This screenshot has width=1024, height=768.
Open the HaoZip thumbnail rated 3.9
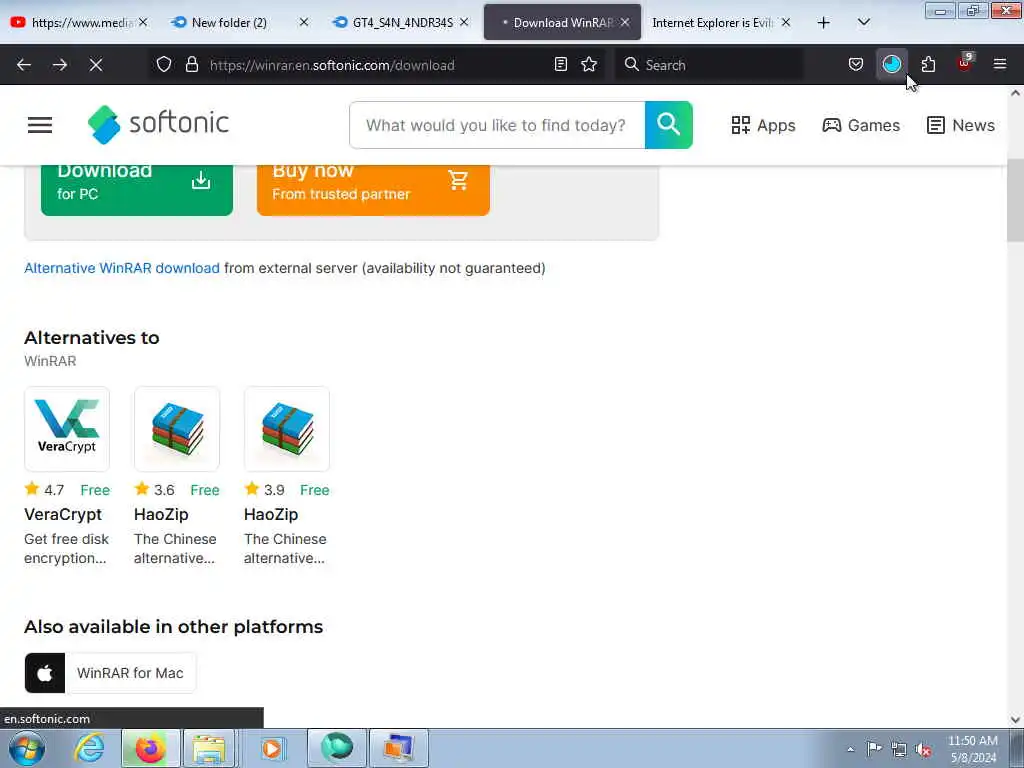(x=287, y=428)
